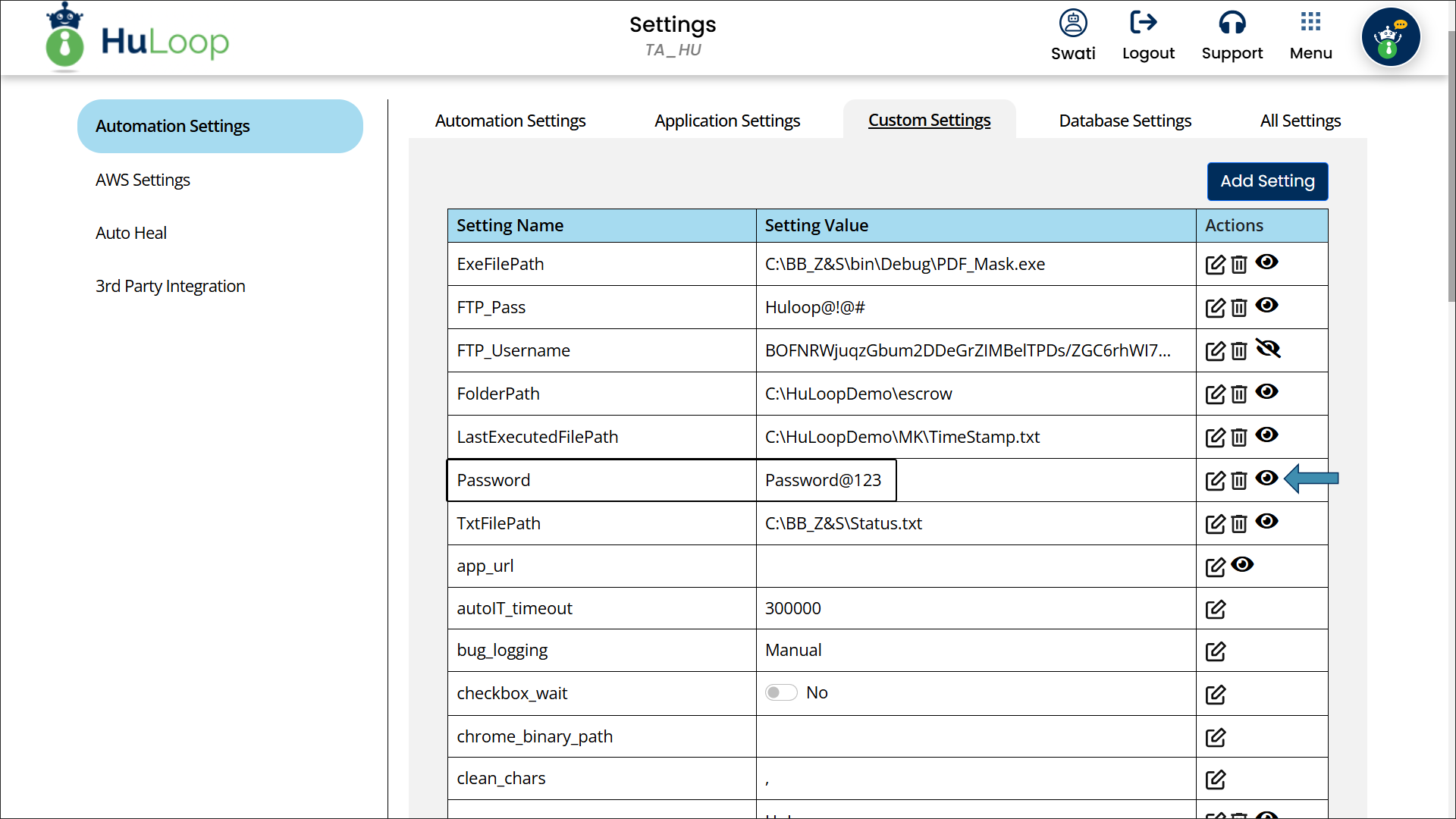This screenshot has width=1456, height=819.
Task: Select Automation Settings in the sidebar
Action: coord(220,127)
